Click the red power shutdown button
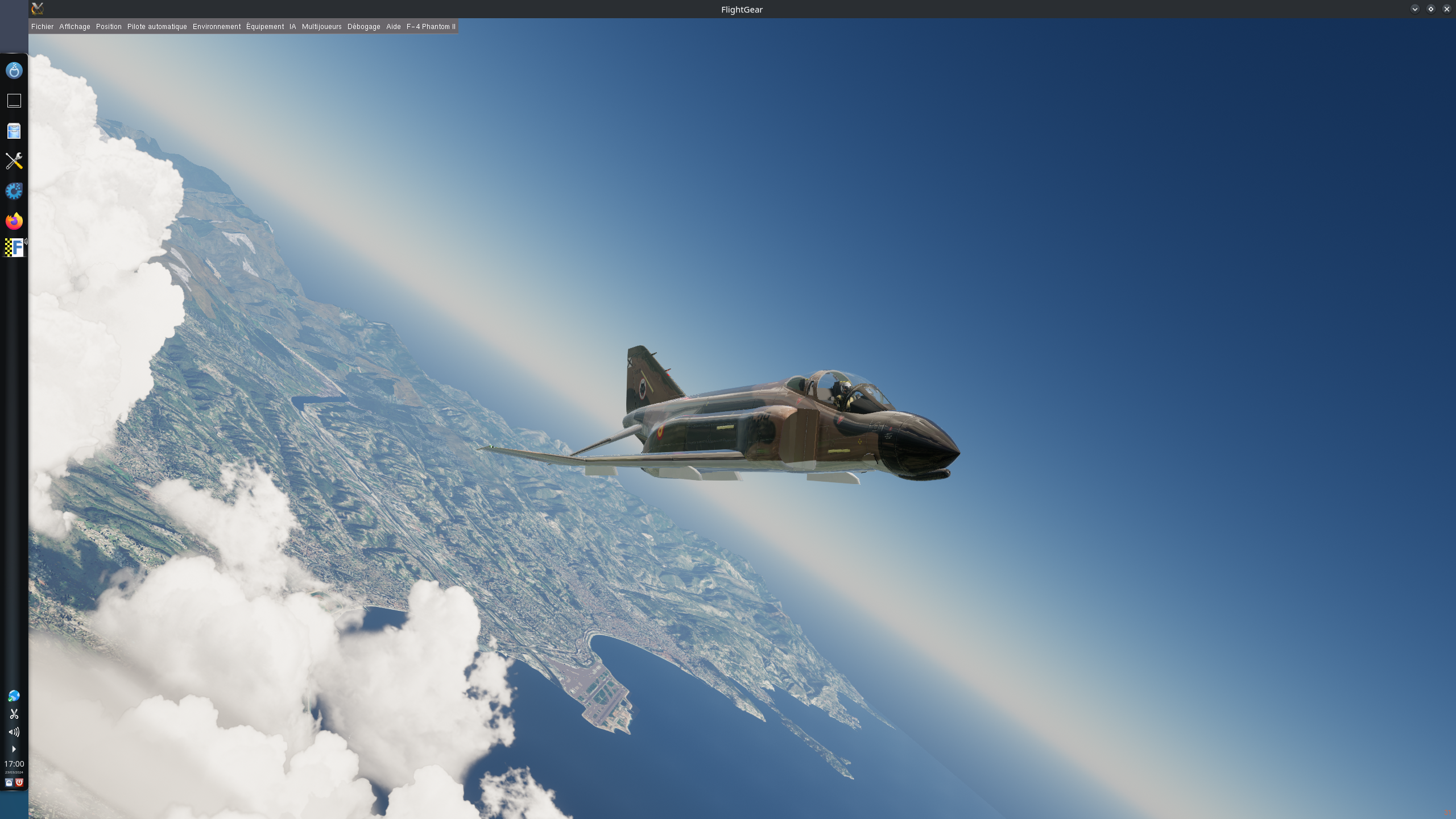Image resolution: width=1456 pixels, height=819 pixels. 19,783
